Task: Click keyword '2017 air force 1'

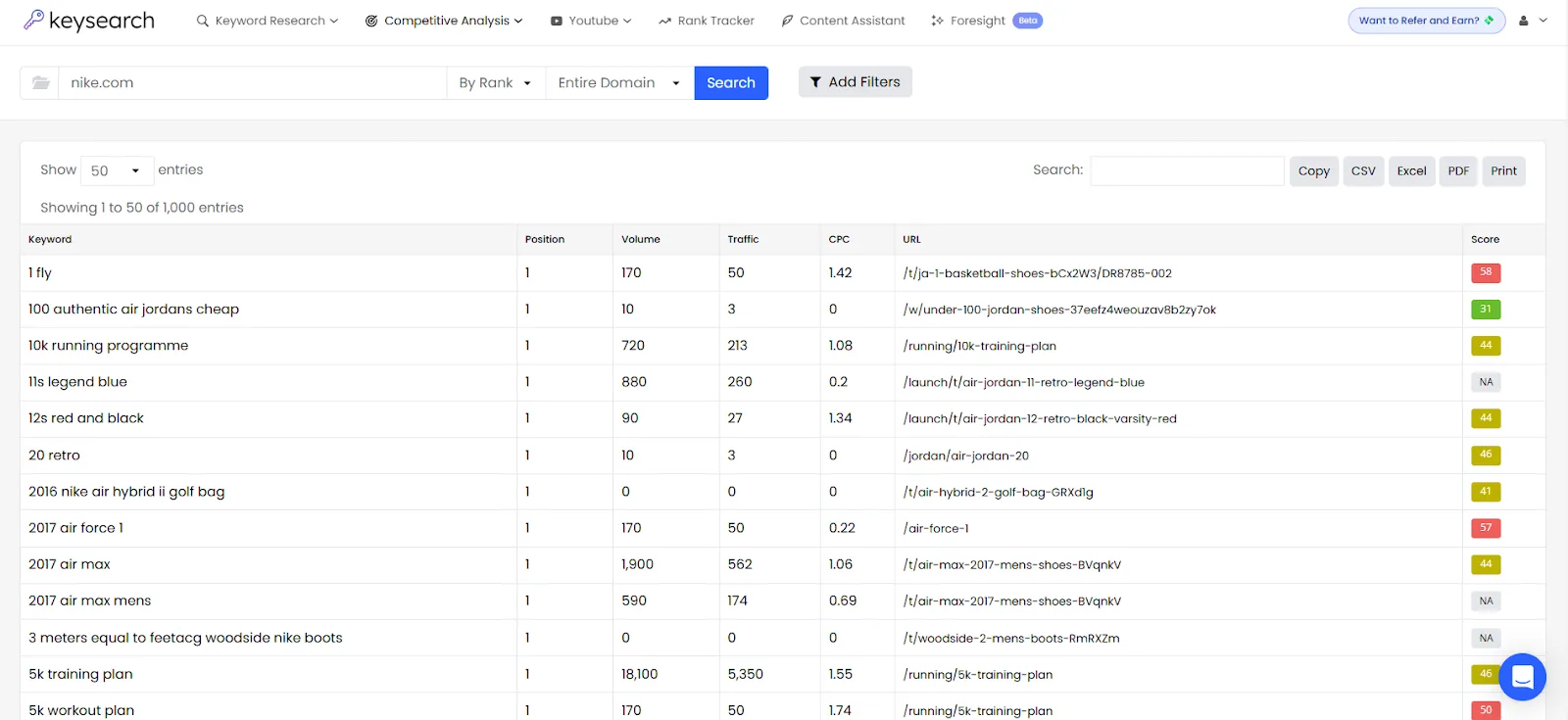Action: [76, 528]
